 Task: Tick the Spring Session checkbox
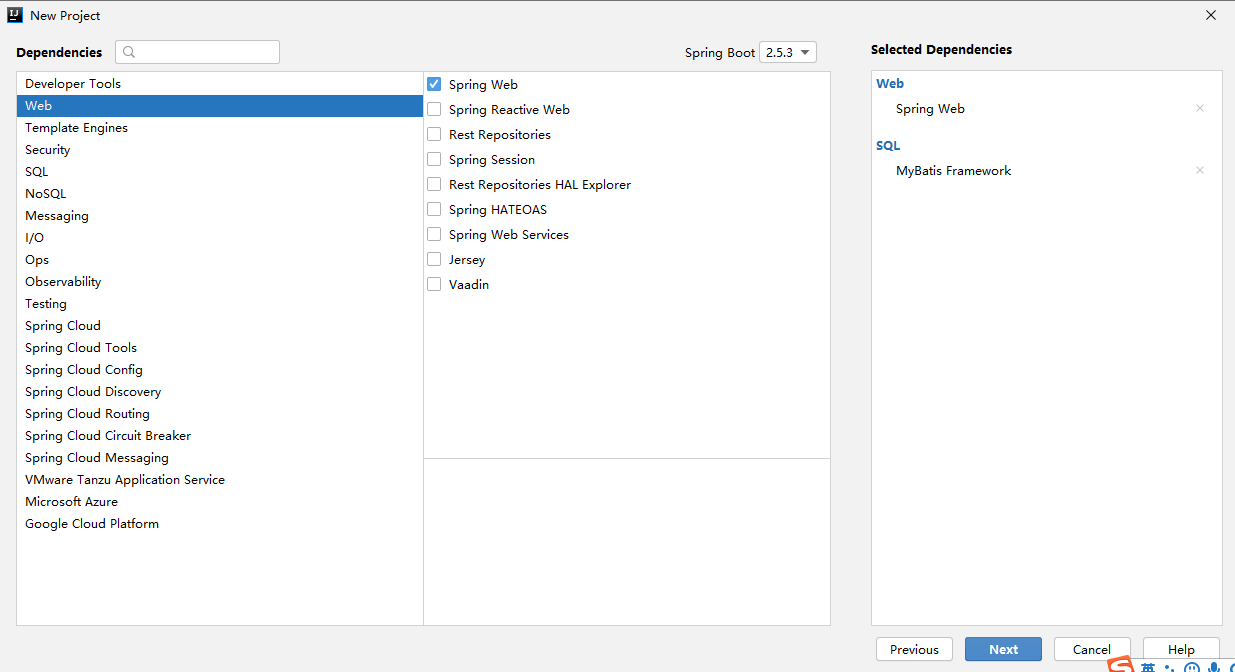pyautogui.click(x=434, y=159)
